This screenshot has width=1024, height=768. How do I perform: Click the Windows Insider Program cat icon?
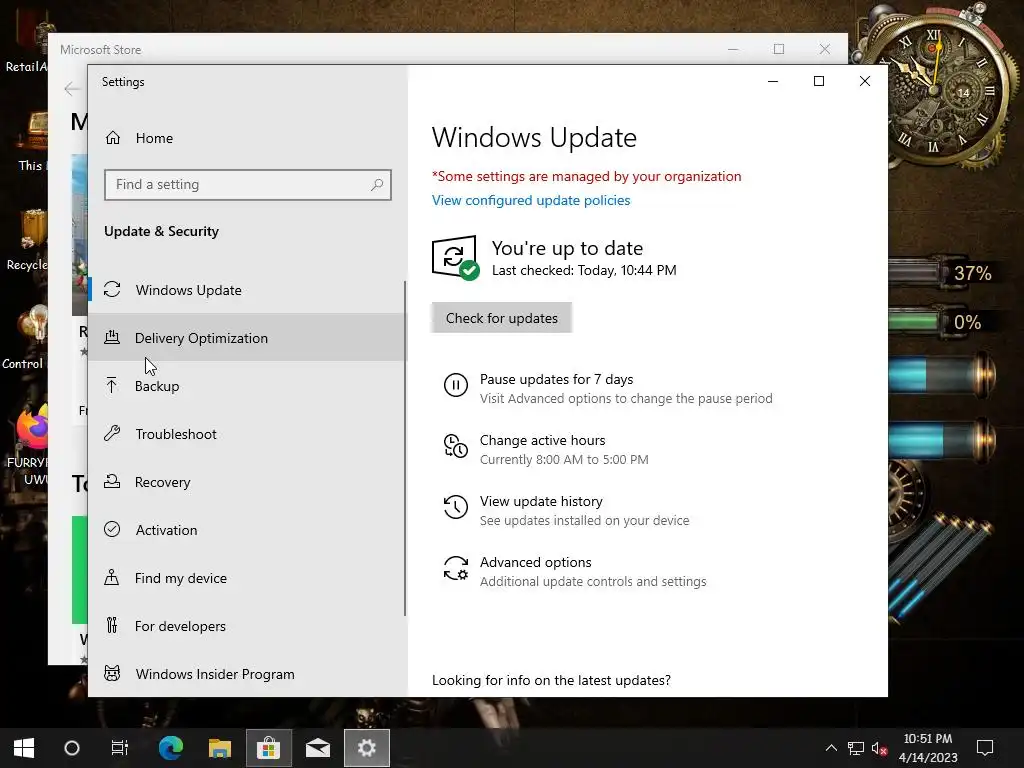coord(112,673)
